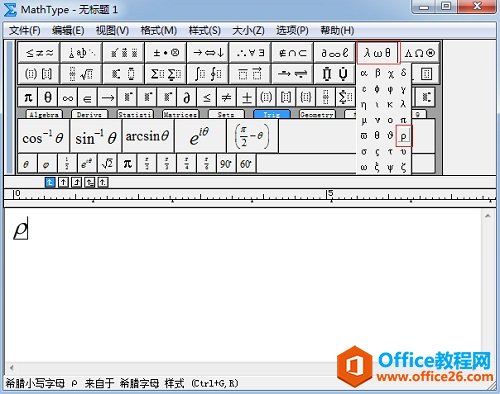
Task: Insert infinity symbol from small bar
Action: [x=68, y=98]
